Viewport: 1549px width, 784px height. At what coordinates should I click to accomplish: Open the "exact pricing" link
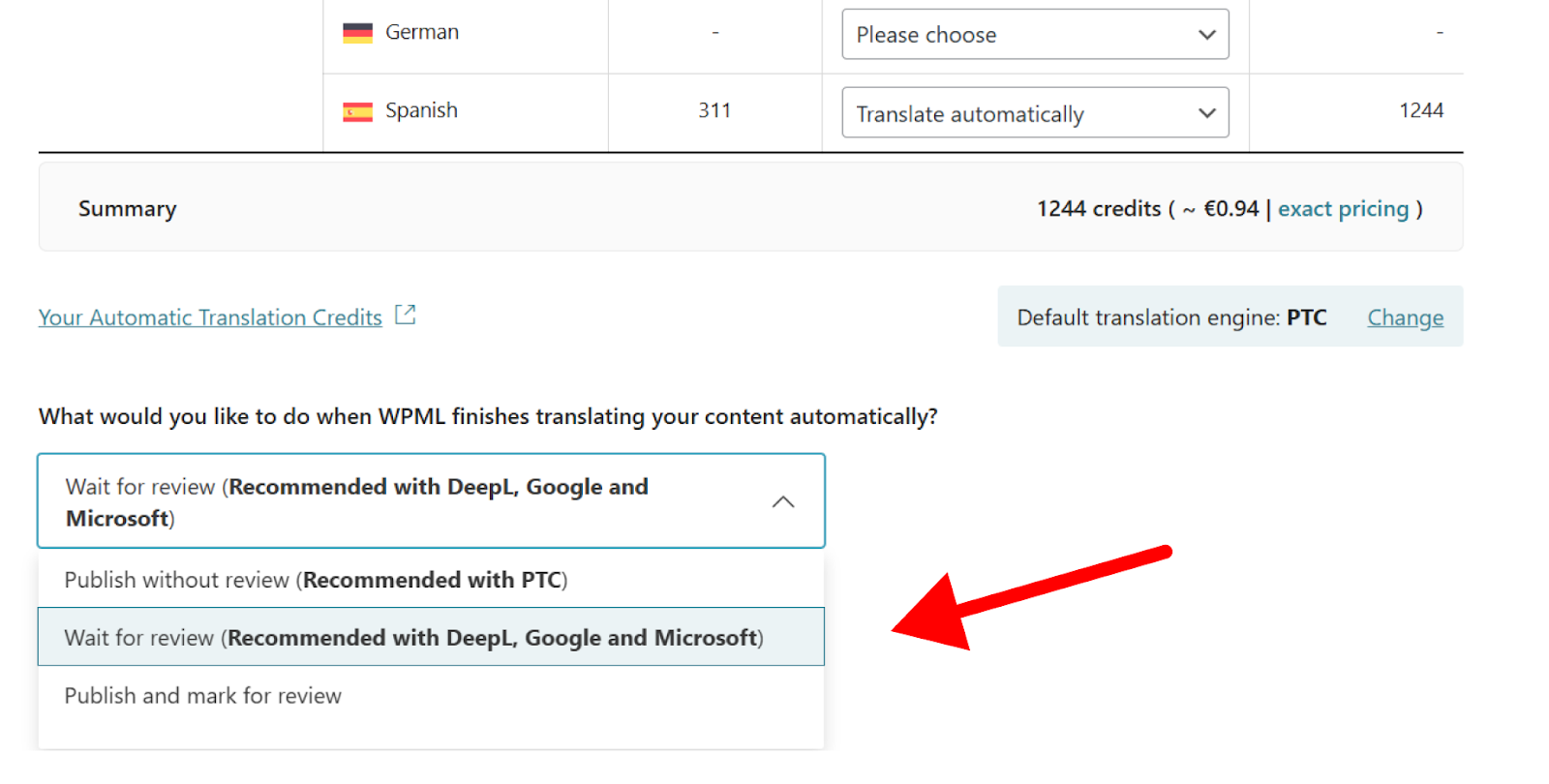coord(1343,209)
